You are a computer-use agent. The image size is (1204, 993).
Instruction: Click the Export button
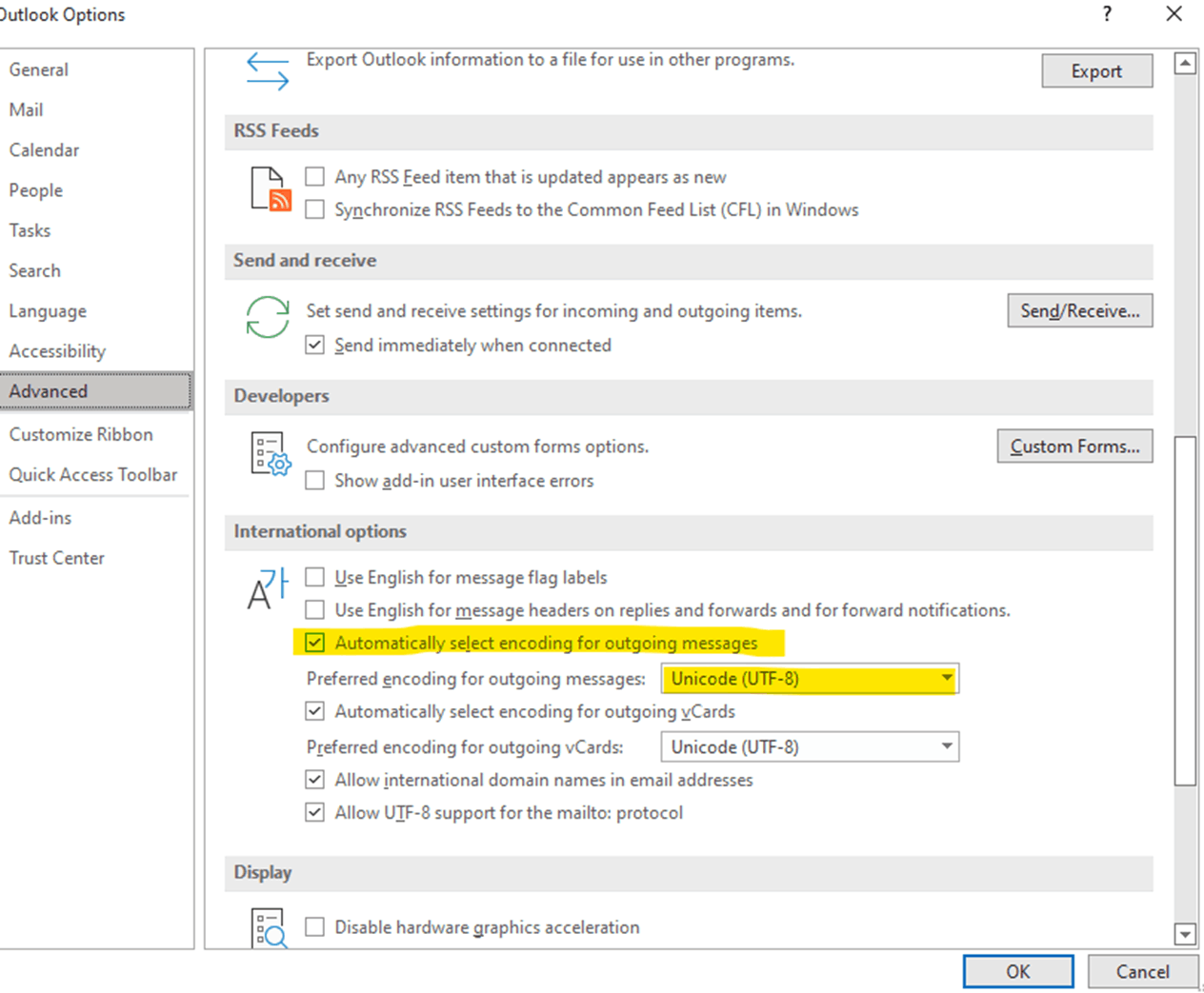click(x=1096, y=71)
